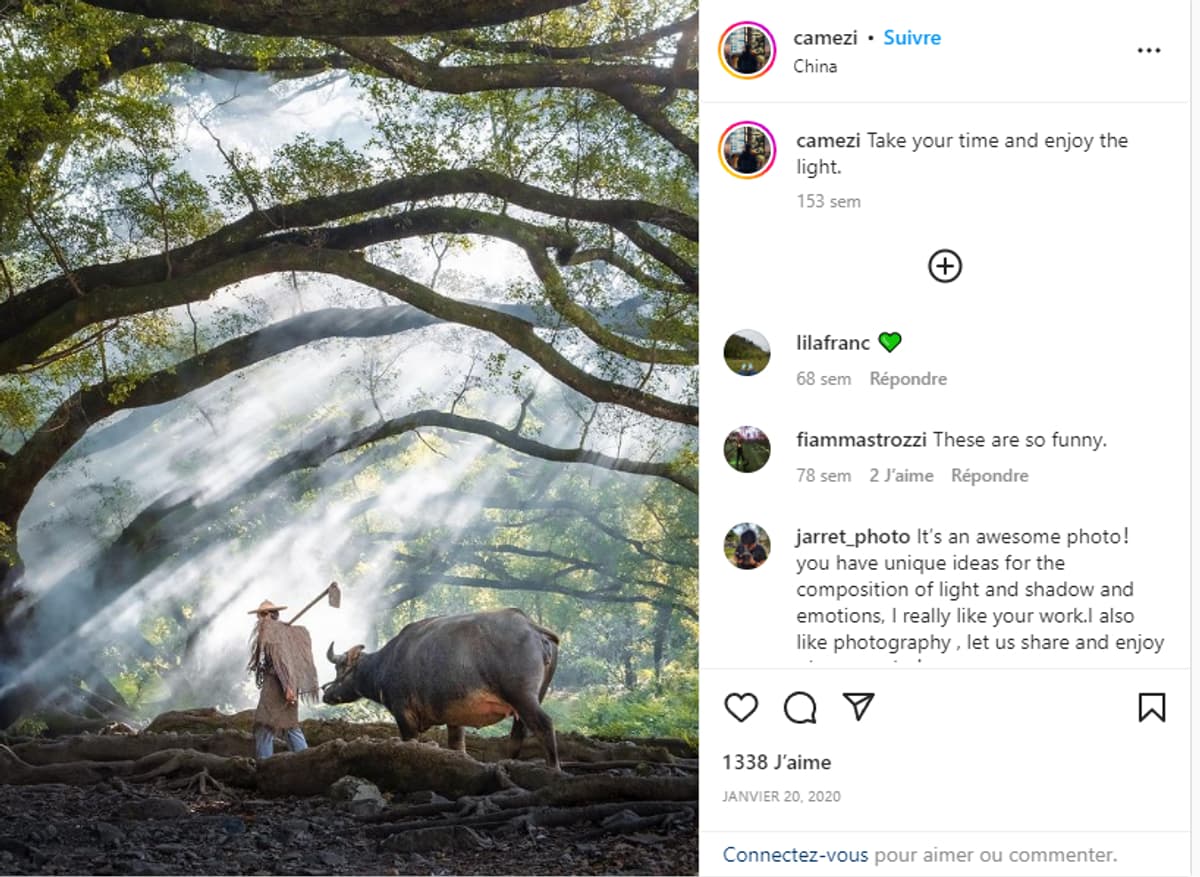The height and width of the screenshot is (877, 1200).
Task: Click the farmer and buffalo photo
Action: pyautogui.click(x=349, y=438)
